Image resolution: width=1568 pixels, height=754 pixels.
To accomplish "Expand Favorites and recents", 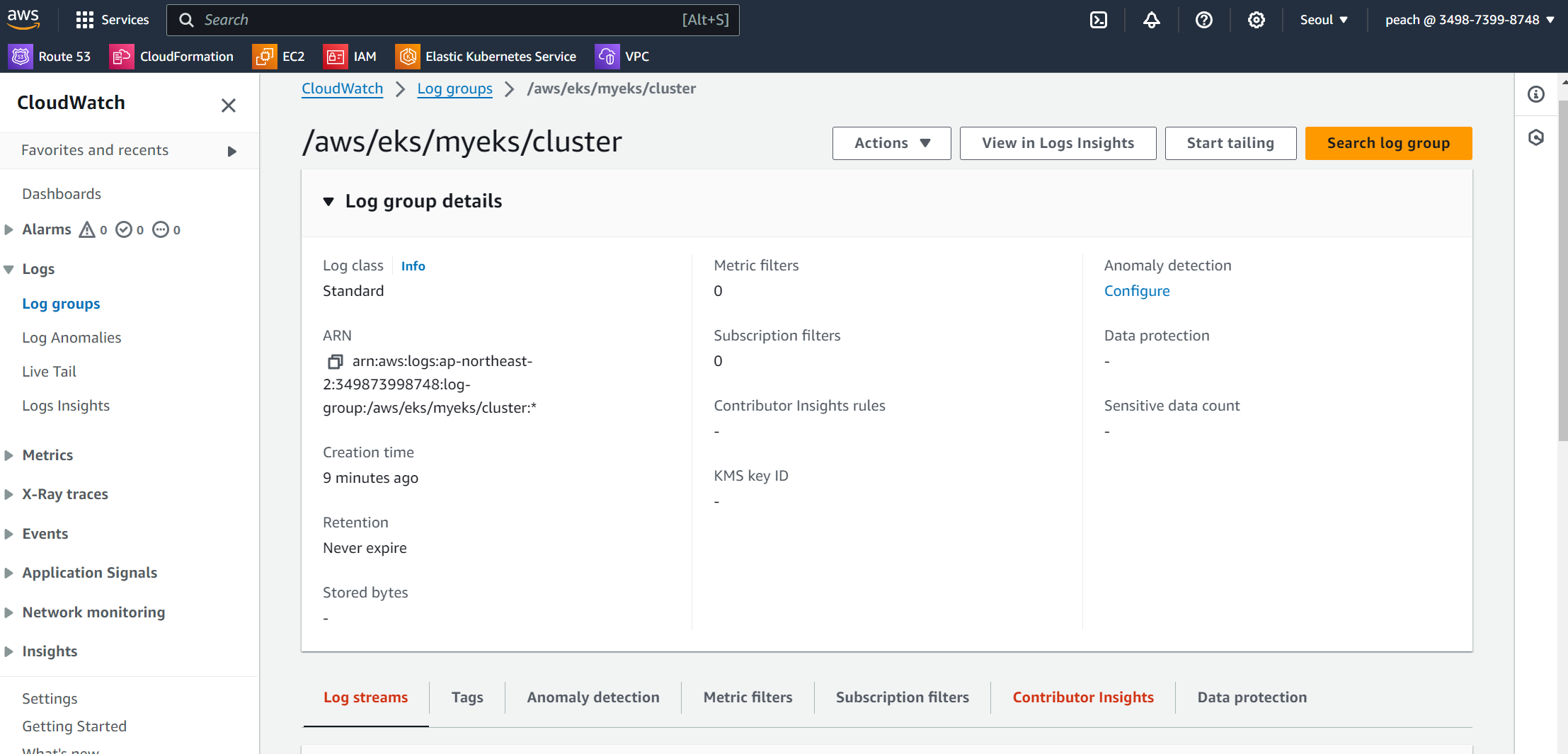I will click(231, 151).
